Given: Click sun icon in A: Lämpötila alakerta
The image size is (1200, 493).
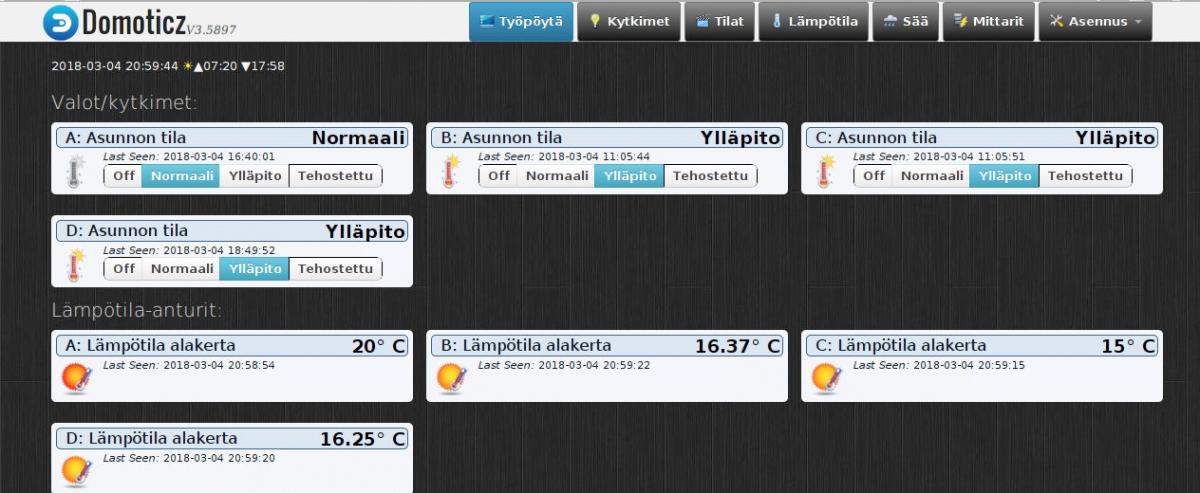Looking at the screenshot, I should pos(75,378).
